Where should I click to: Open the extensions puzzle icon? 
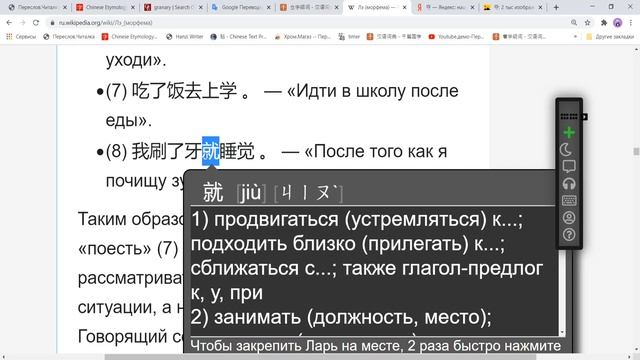click(604, 23)
